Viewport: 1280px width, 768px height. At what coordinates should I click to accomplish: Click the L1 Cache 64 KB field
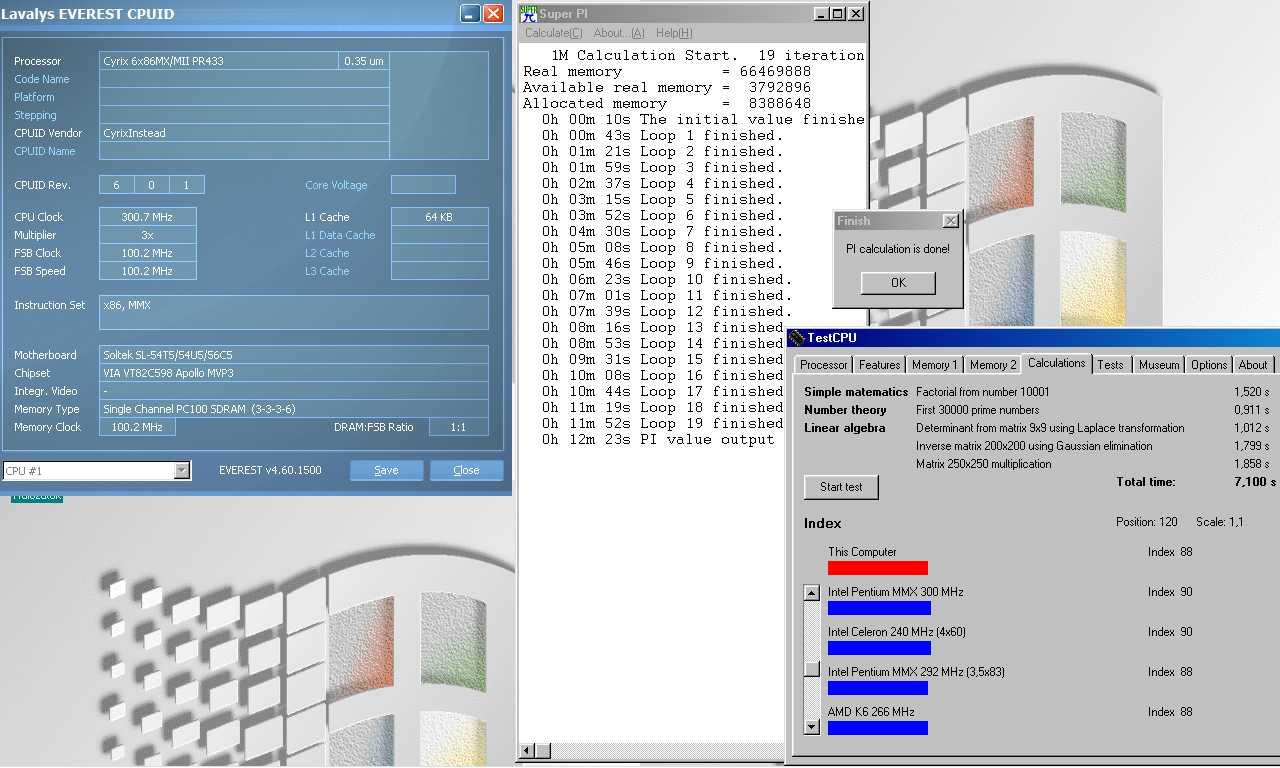[x=440, y=217]
